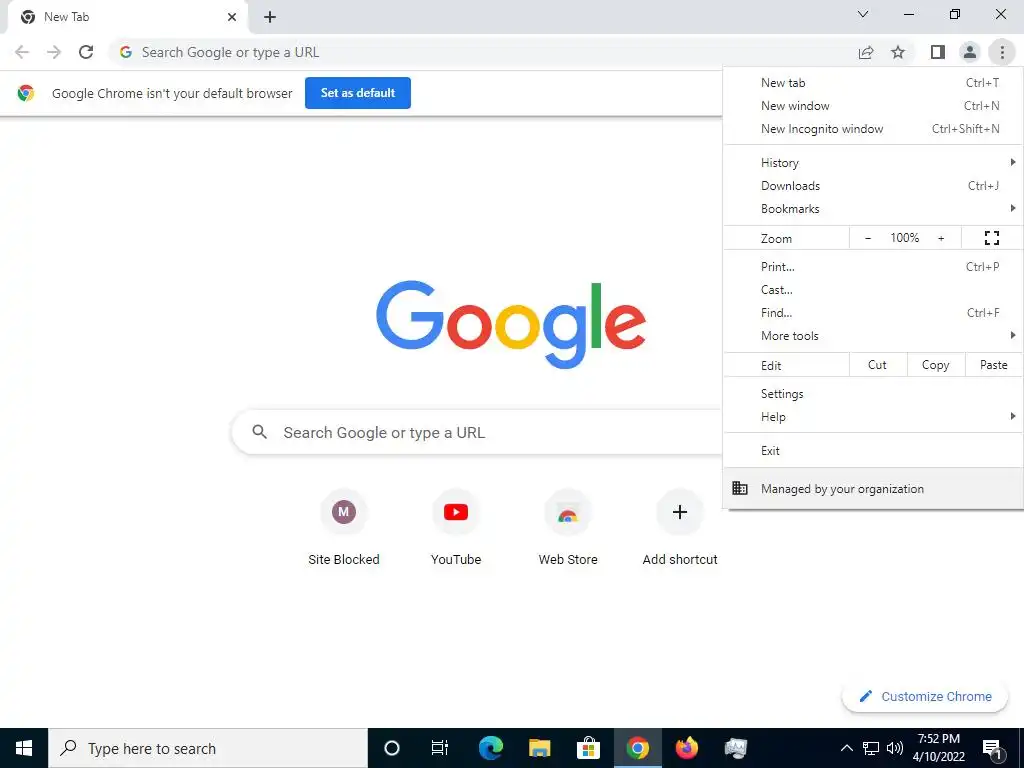The height and width of the screenshot is (768, 1024).
Task: Launch Firefox from the taskbar
Action: pyautogui.click(x=686, y=748)
